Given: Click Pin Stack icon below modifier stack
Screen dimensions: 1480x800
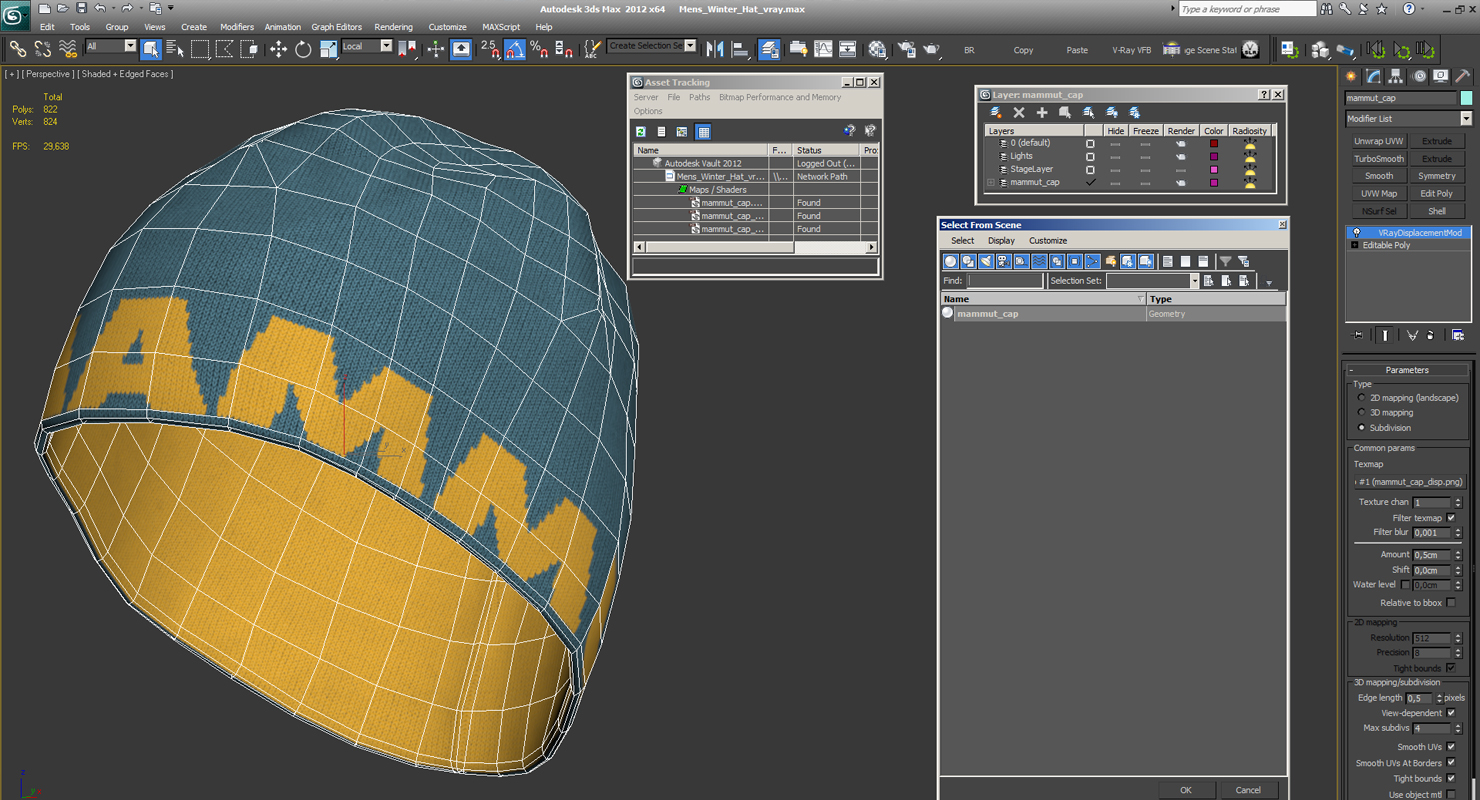Looking at the screenshot, I should tap(1357, 335).
